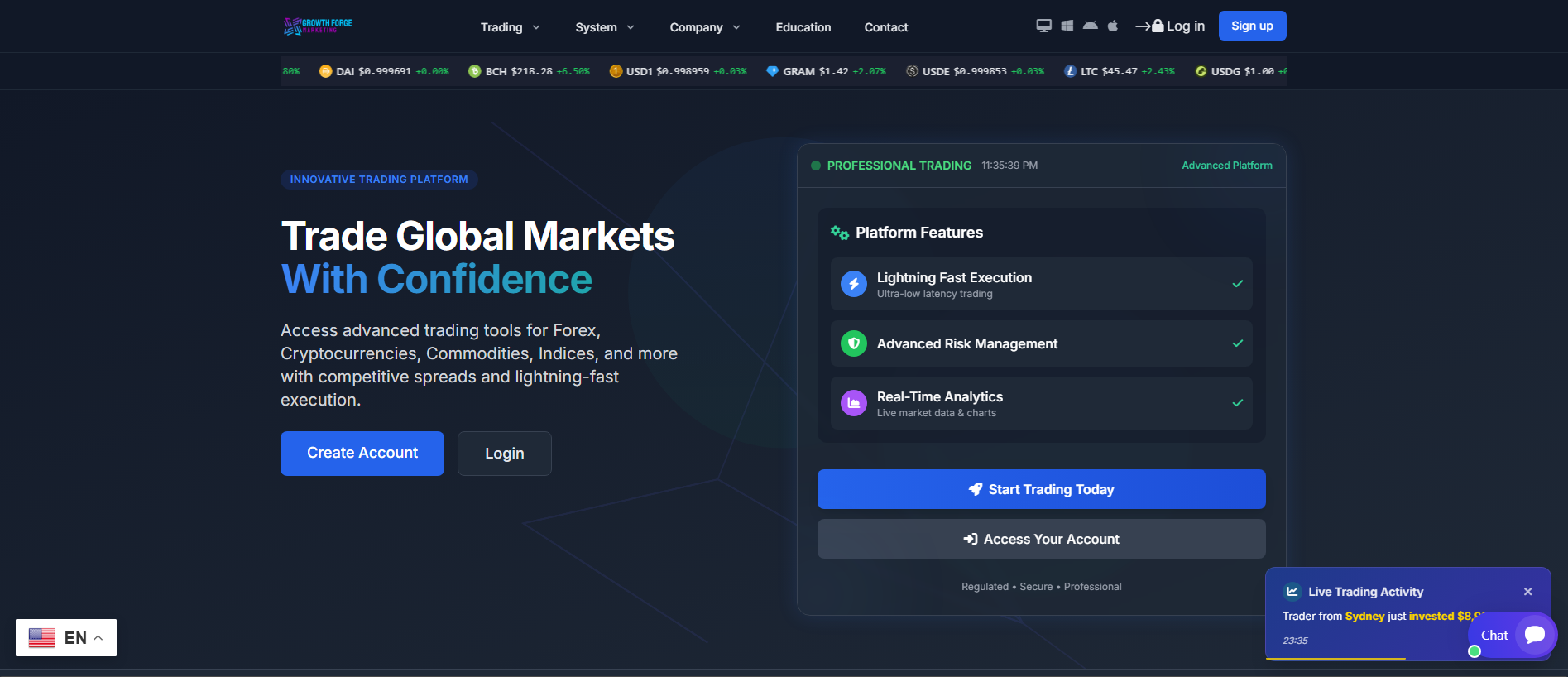Viewport: 1568px width, 677px height.
Task: Click the LTC coin icon in the ticker
Action: click(1070, 71)
